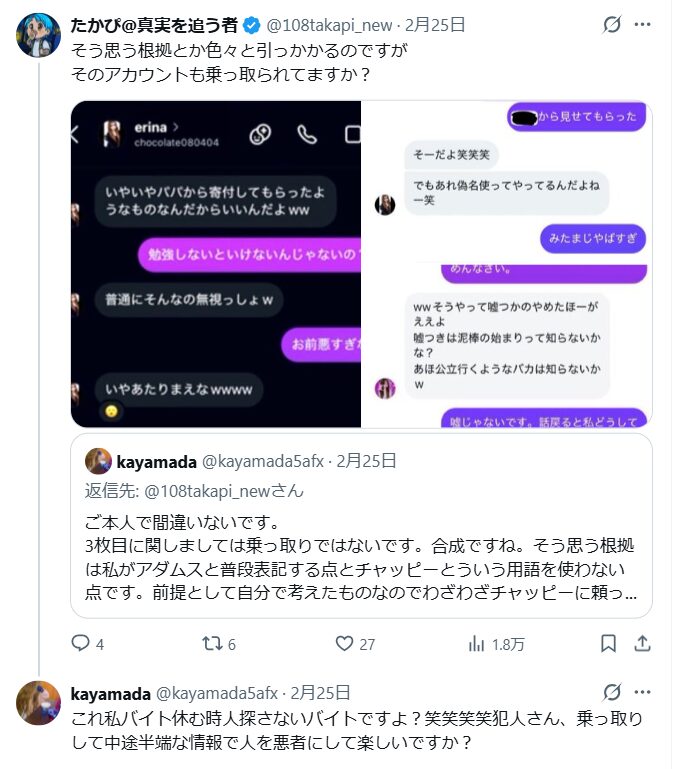The width and height of the screenshot is (675, 769).
Task: Click the reply icon with 4 comments
Action: [80, 643]
